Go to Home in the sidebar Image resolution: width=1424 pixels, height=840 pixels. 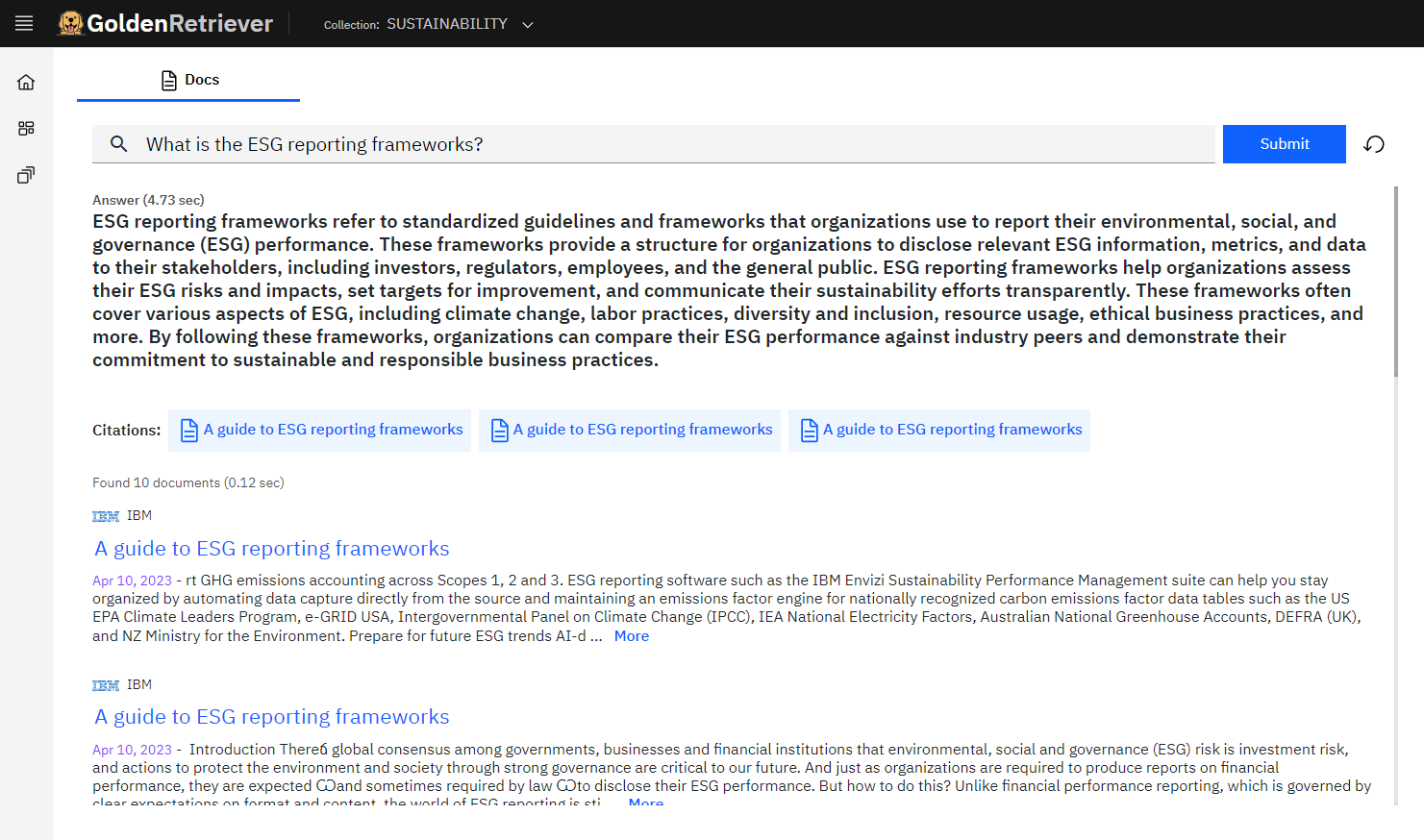[26, 83]
